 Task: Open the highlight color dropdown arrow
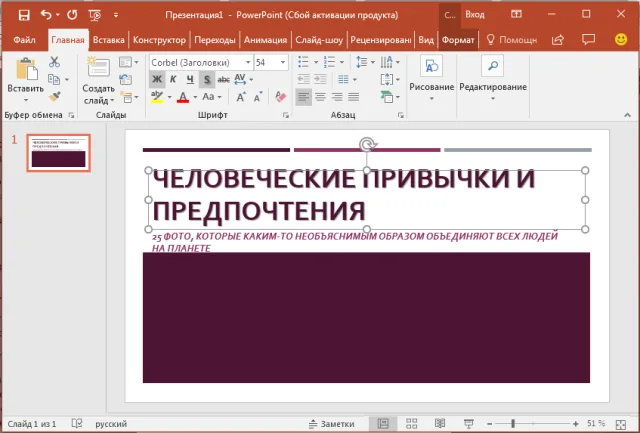169,97
